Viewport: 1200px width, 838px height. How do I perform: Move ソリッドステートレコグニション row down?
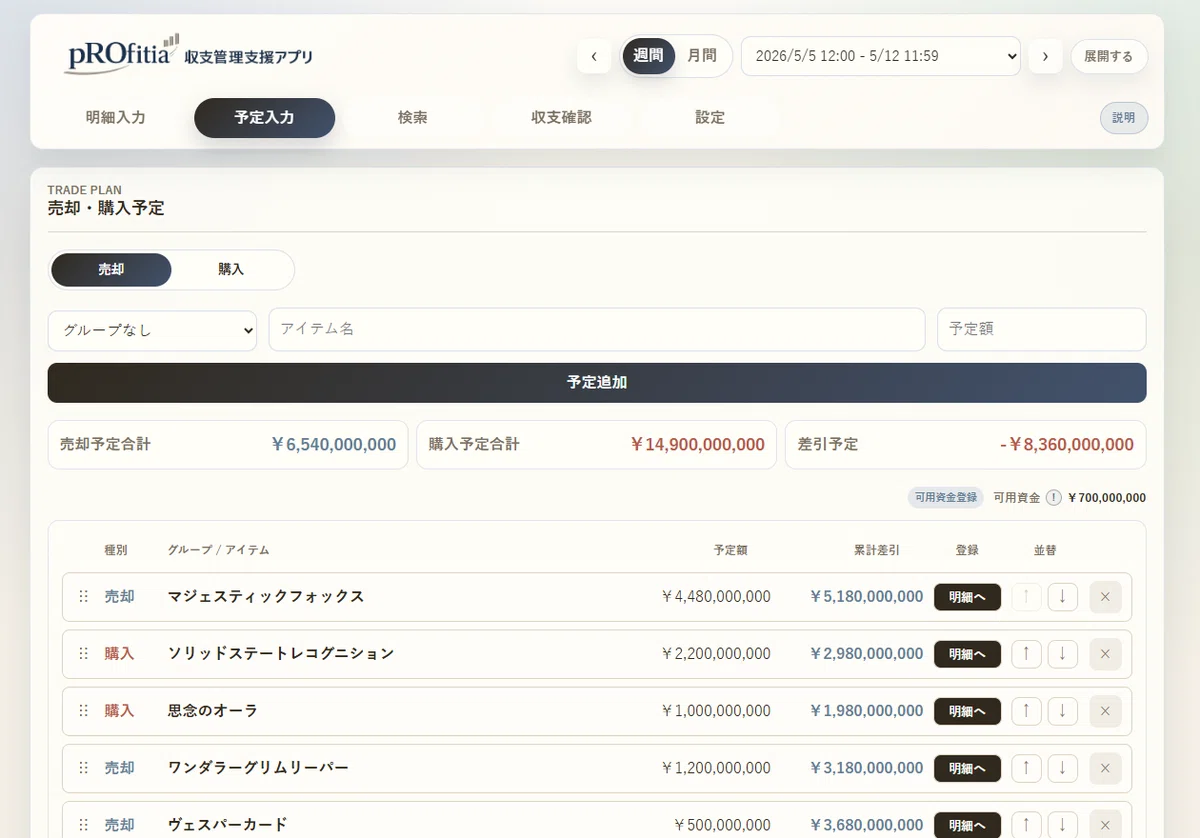1063,654
